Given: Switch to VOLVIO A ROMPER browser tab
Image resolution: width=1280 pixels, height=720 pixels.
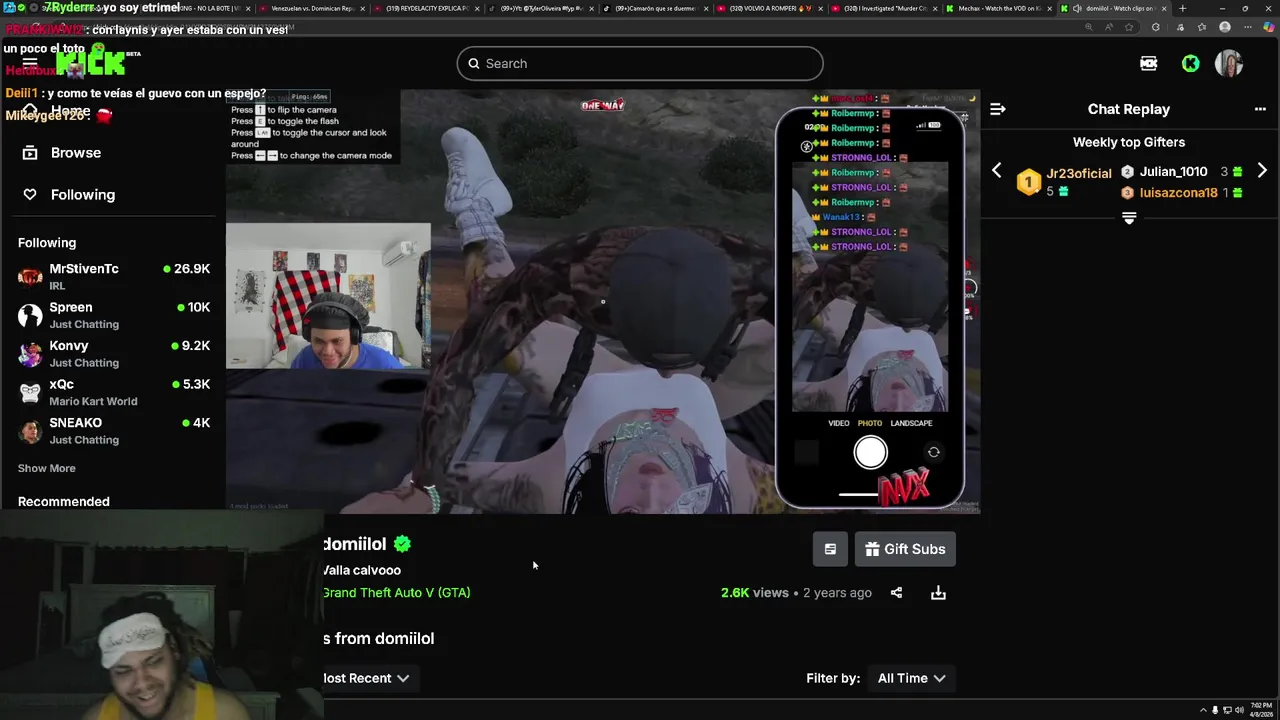Looking at the screenshot, I should coord(771,8).
